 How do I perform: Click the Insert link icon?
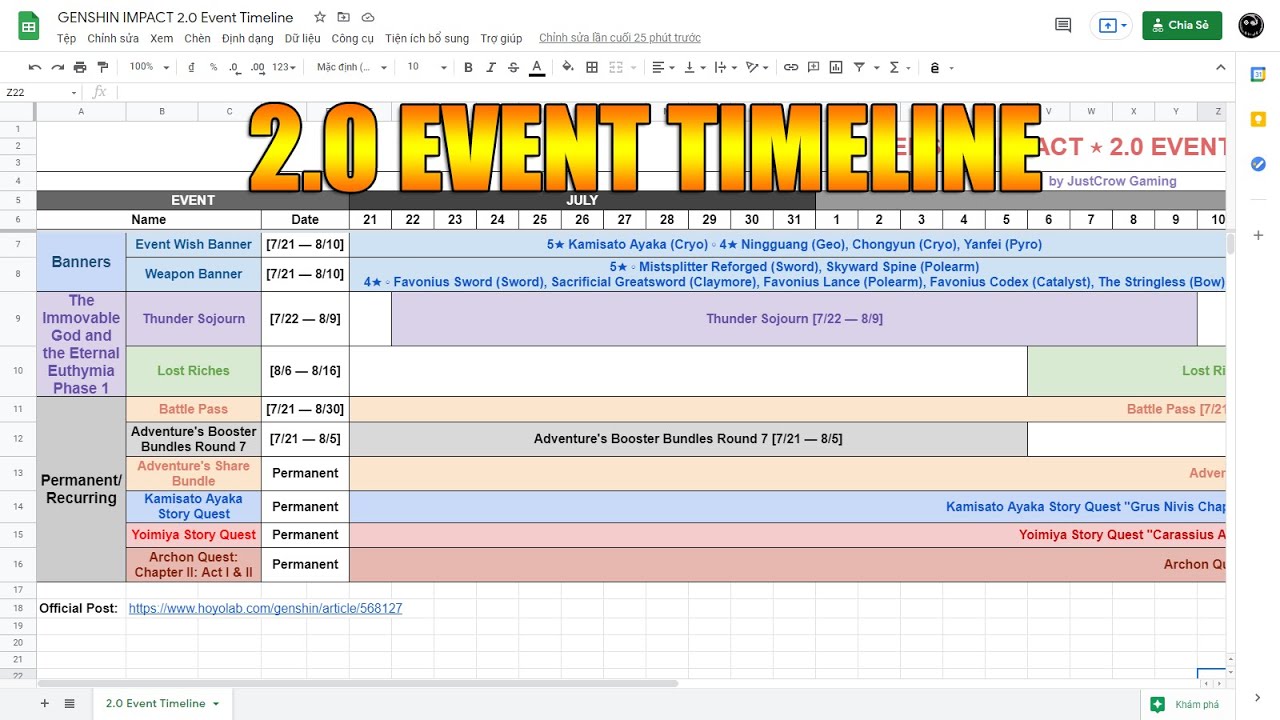coord(791,67)
